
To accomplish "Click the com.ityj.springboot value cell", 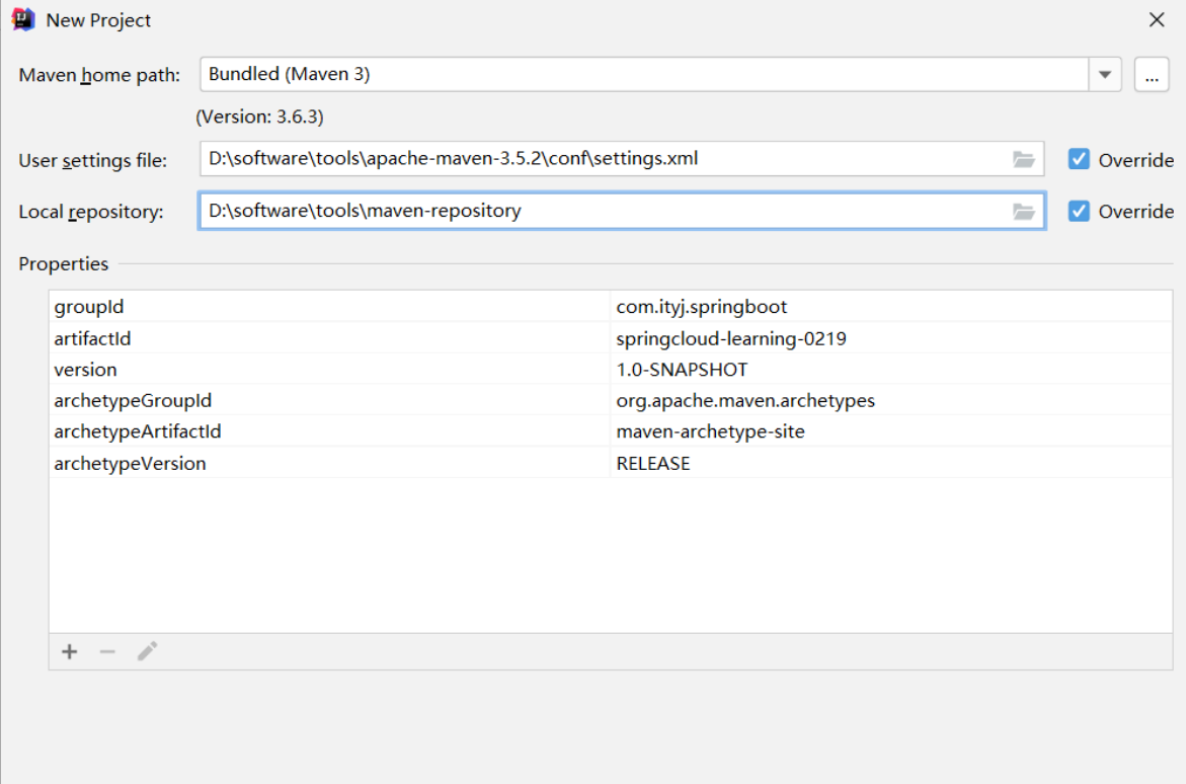I will [x=891, y=307].
